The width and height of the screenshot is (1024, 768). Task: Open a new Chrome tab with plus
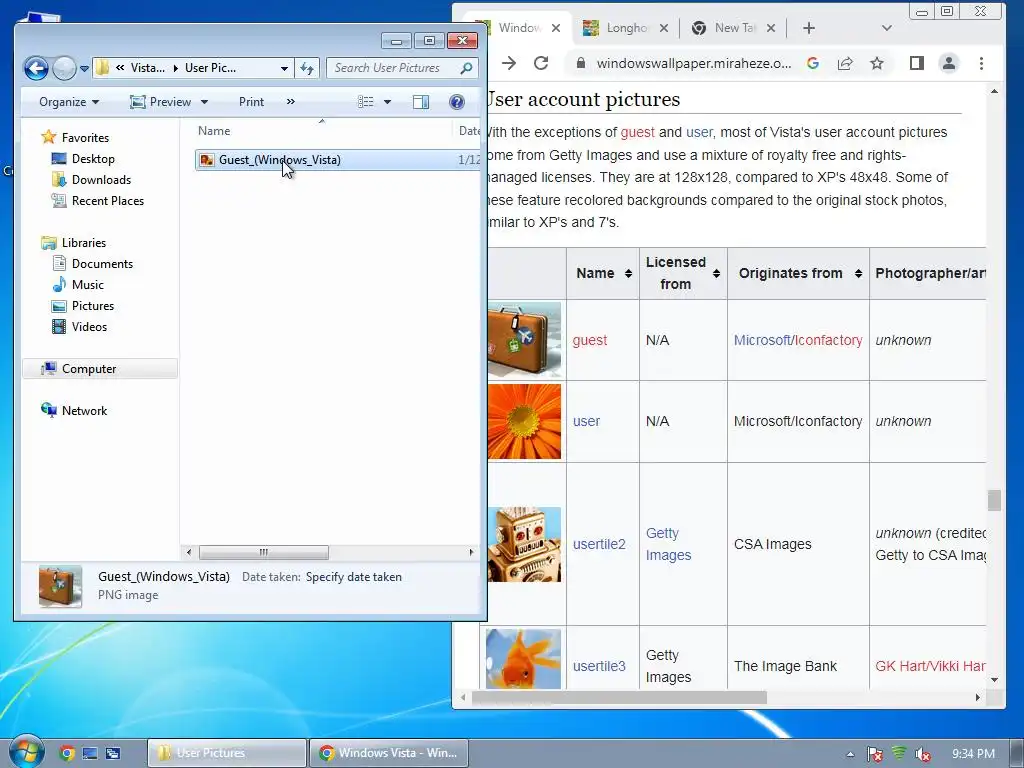click(808, 28)
